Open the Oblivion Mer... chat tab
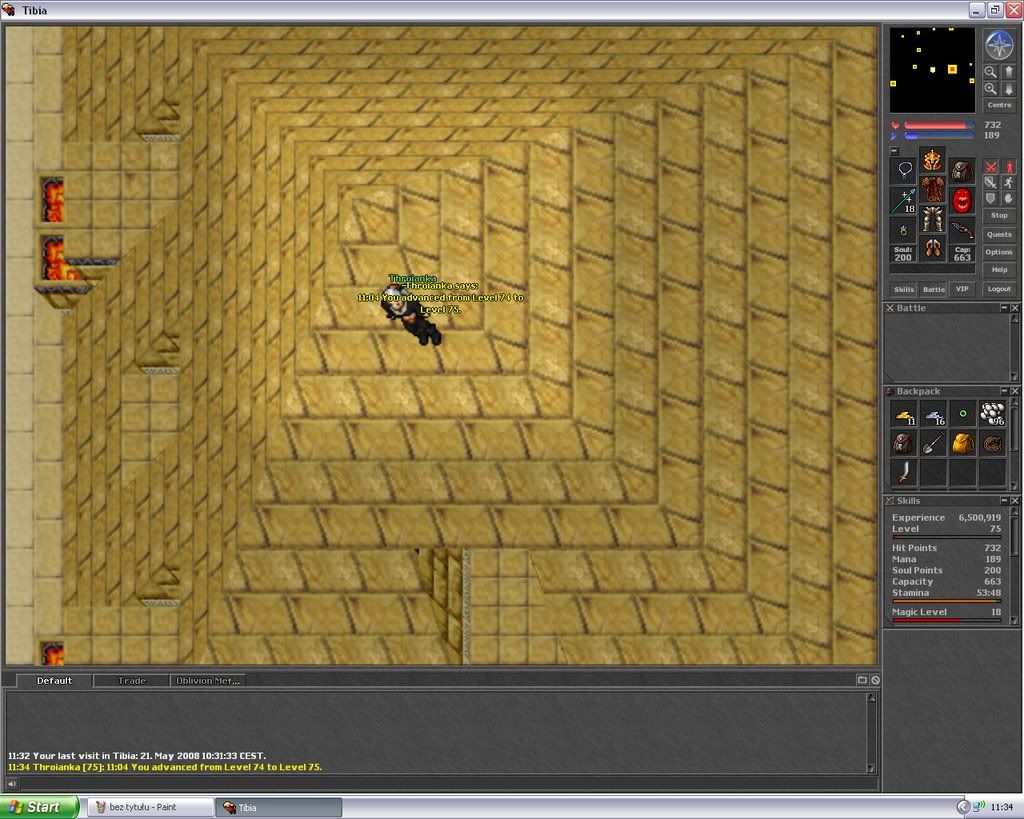 point(208,681)
